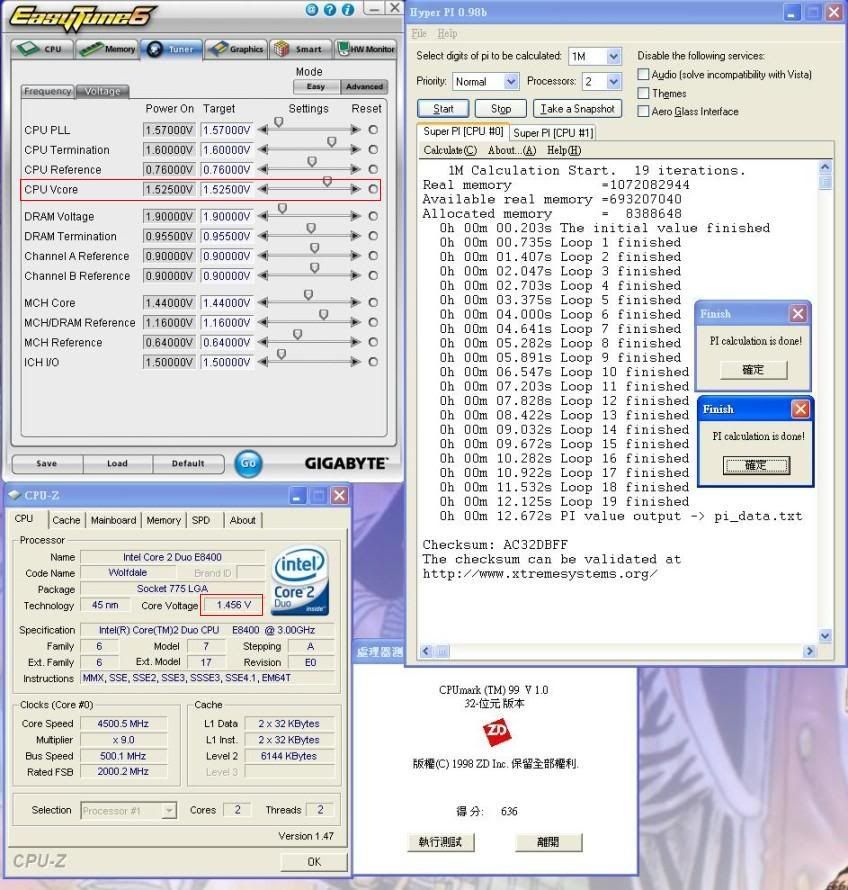This screenshot has height=890, width=848.
Task: Decrease CPU PLL voltage with left arrow
Action: [263, 130]
